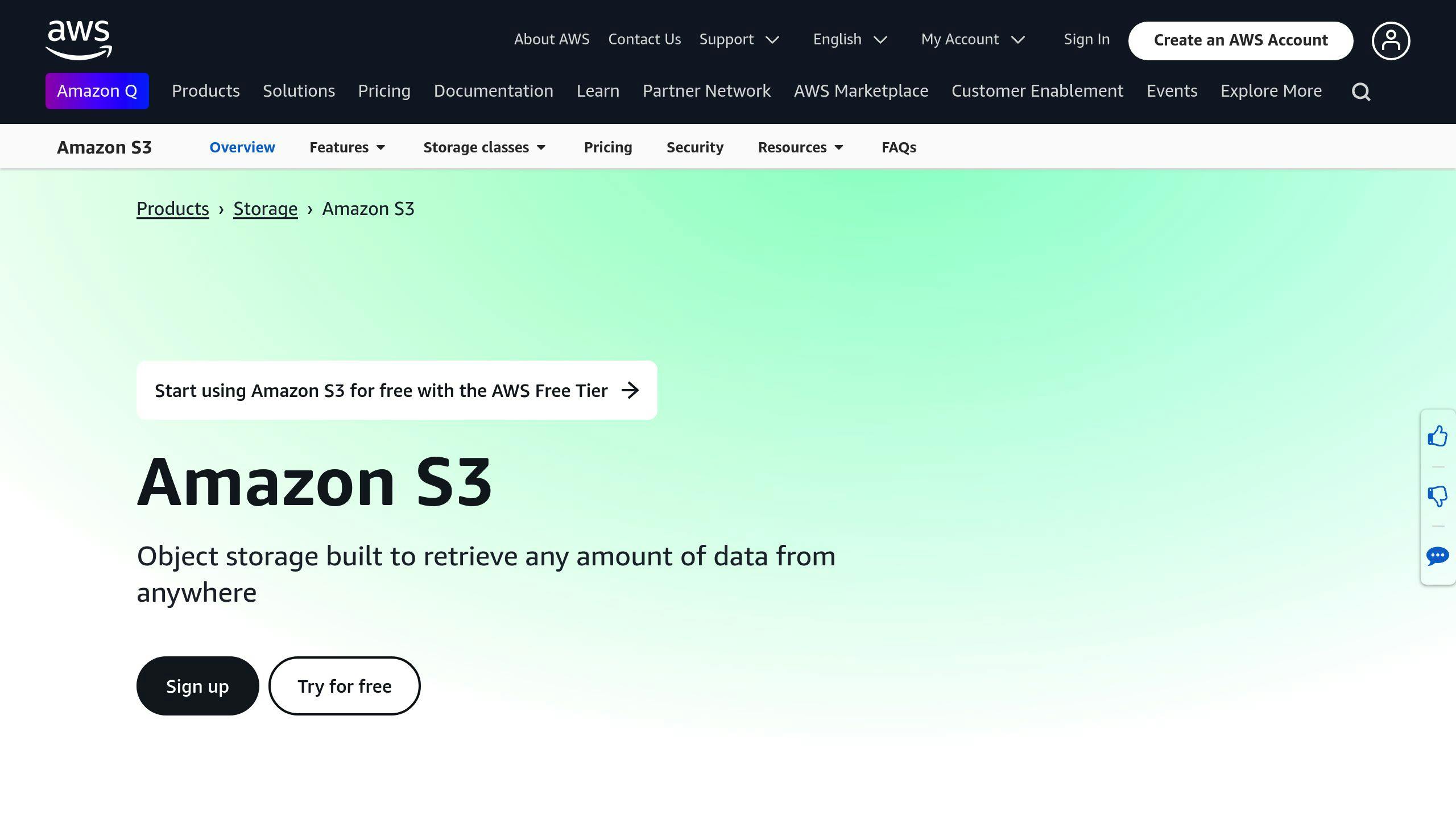The width and height of the screenshot is (1456, 819).
Task: Give thumbs down feedback
Action: click(1437, 497)
